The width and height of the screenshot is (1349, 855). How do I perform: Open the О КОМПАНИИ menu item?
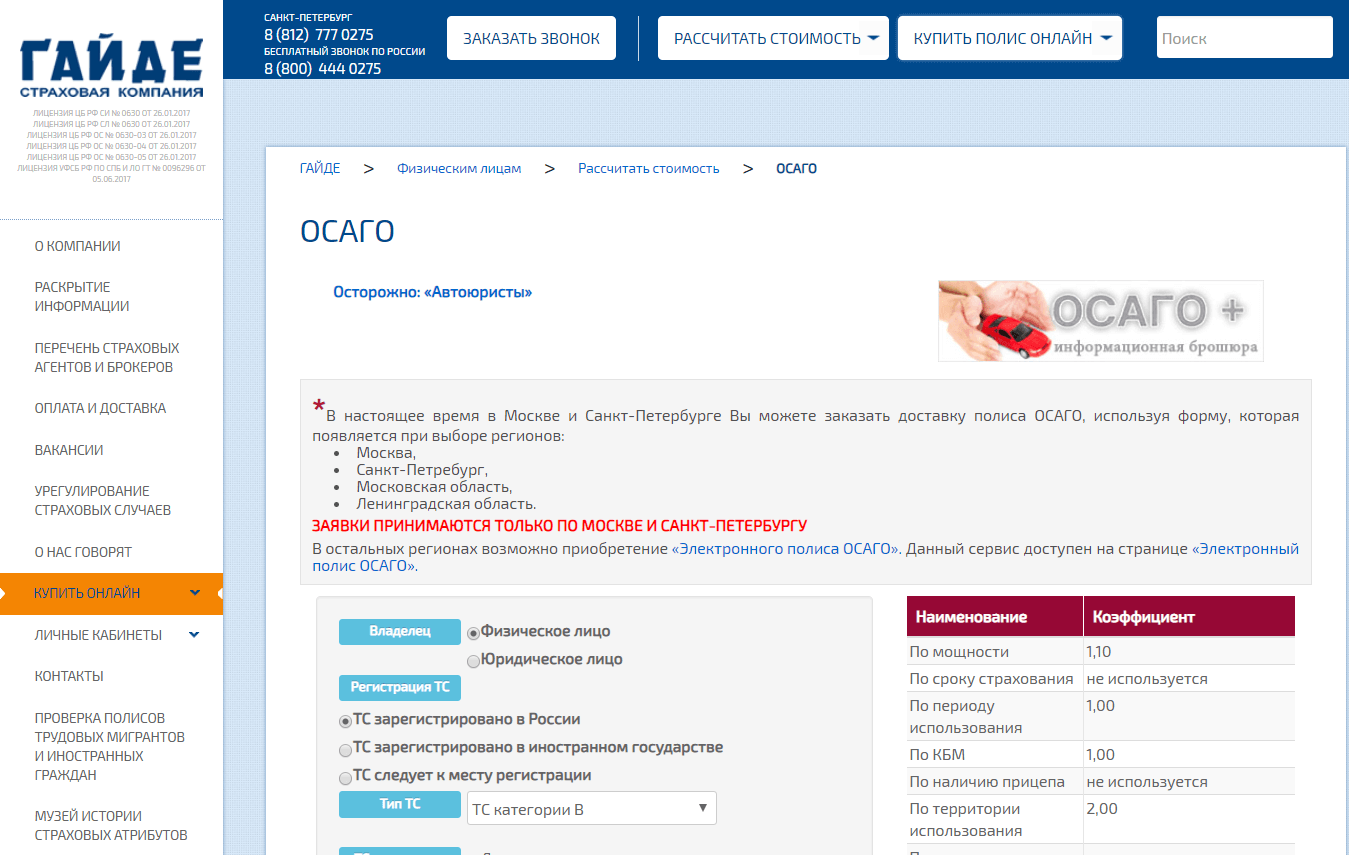tap(78, 246)
